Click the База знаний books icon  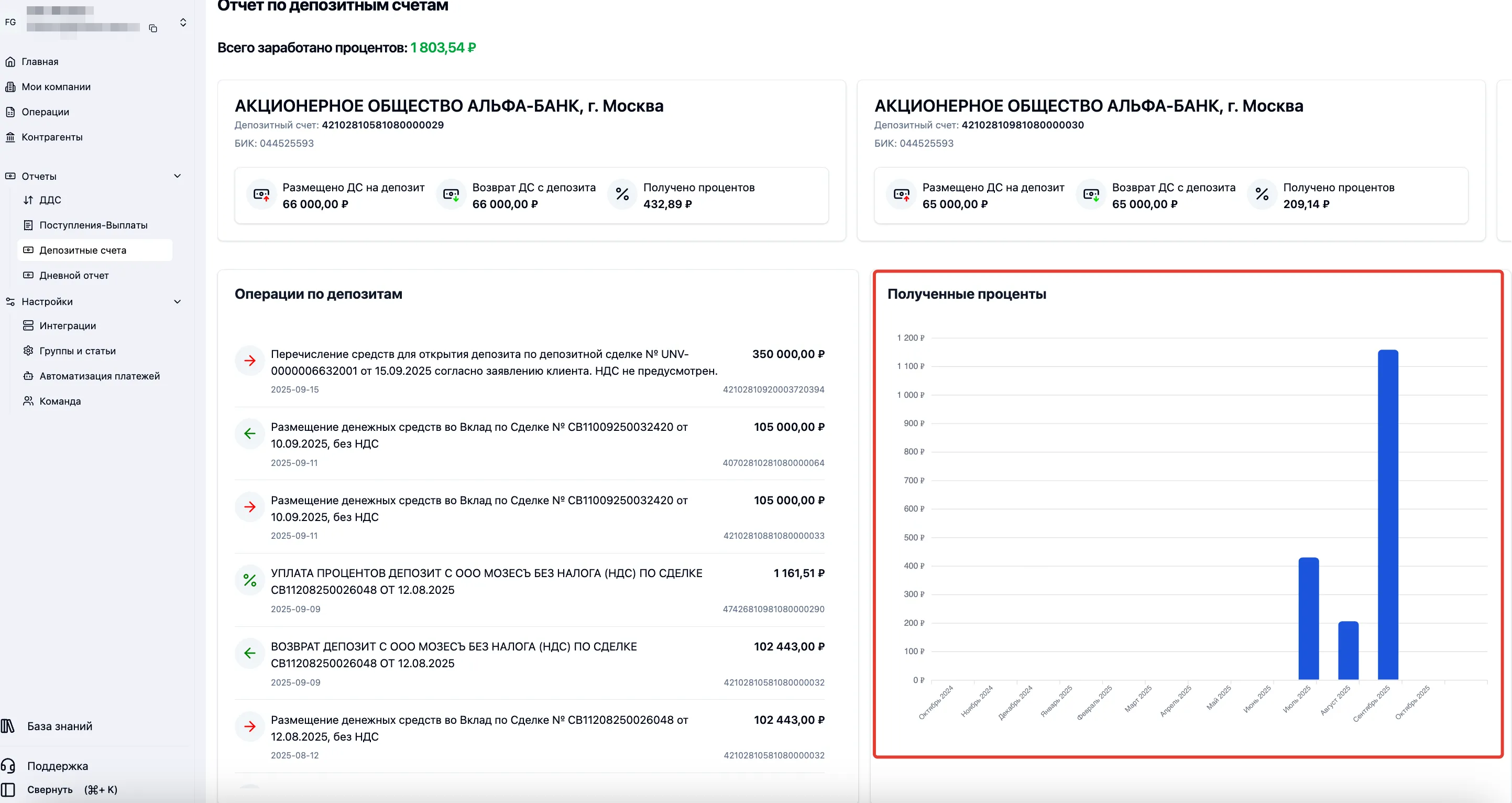(8, 726)
